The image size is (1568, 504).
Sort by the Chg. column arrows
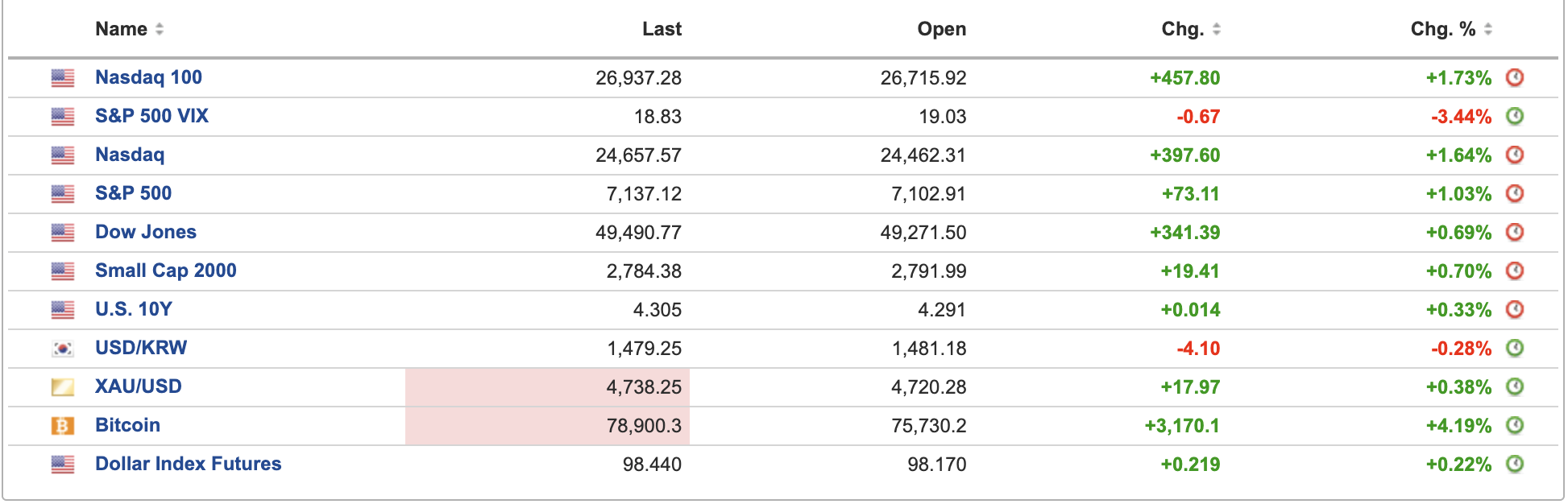(x=1216, y=30)
